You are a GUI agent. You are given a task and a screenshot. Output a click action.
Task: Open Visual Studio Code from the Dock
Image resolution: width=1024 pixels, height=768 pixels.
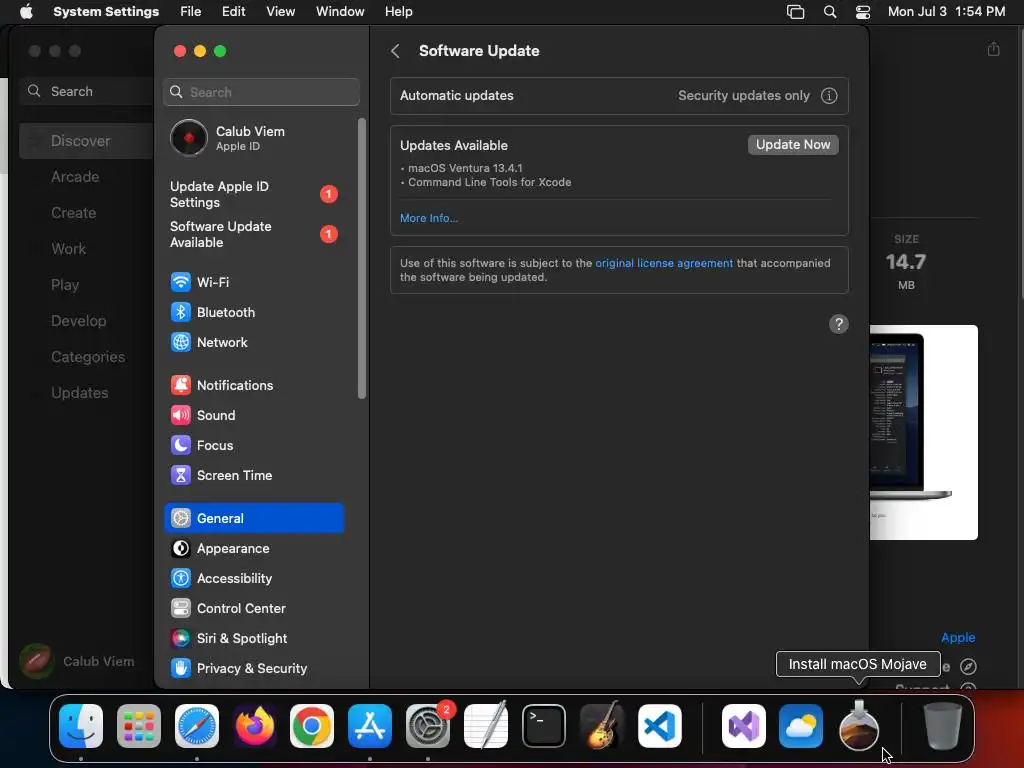[660, 726]
